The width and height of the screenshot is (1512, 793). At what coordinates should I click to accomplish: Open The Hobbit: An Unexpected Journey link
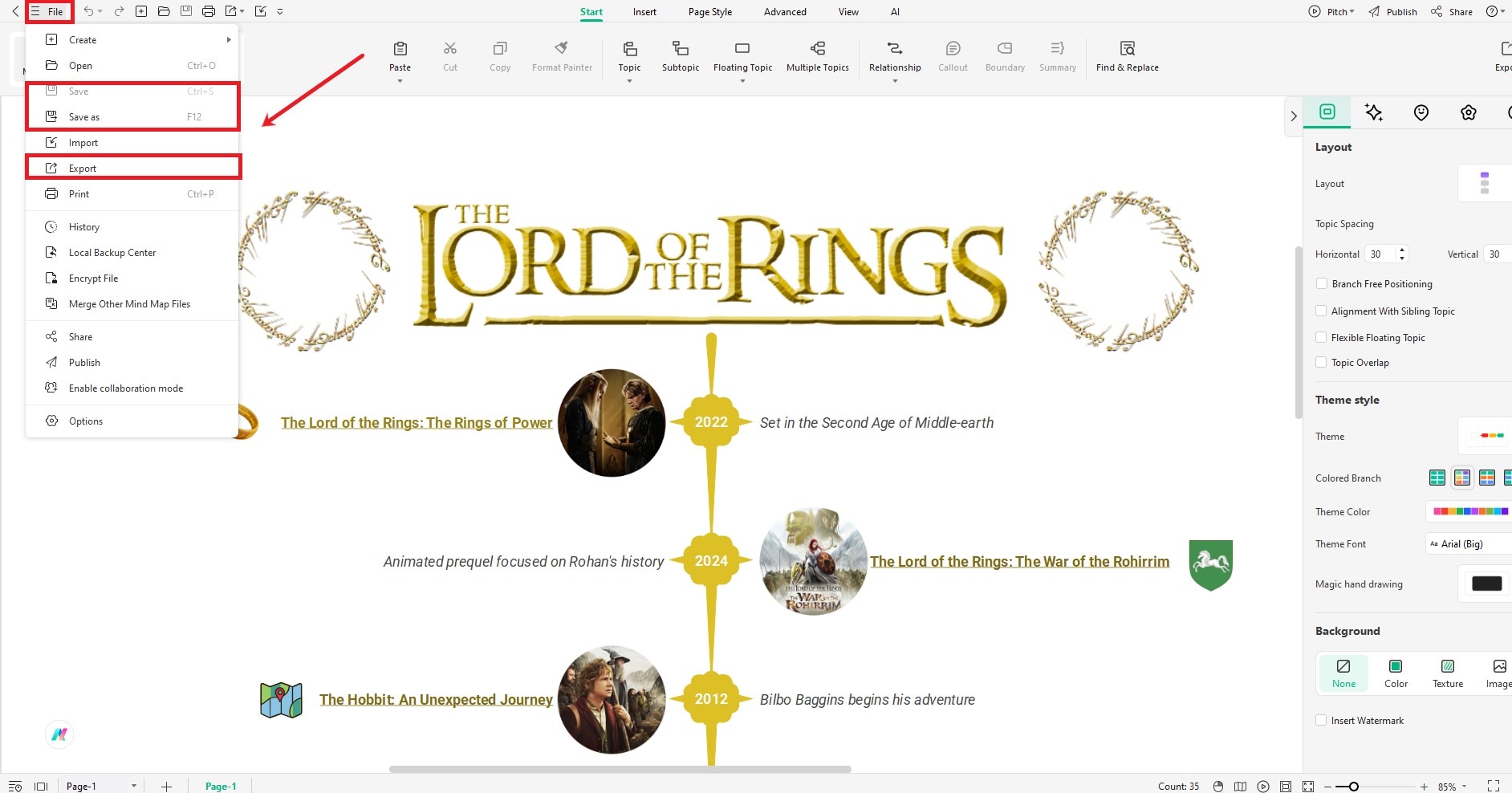[436, 699]
